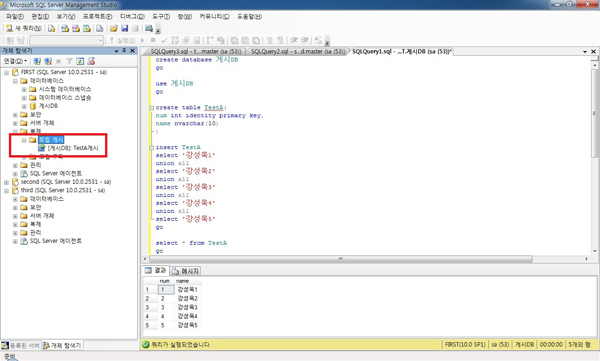600x361 pixels.
Task: Switch to SQLQuery2.sql tab
Action: [298, 51]
